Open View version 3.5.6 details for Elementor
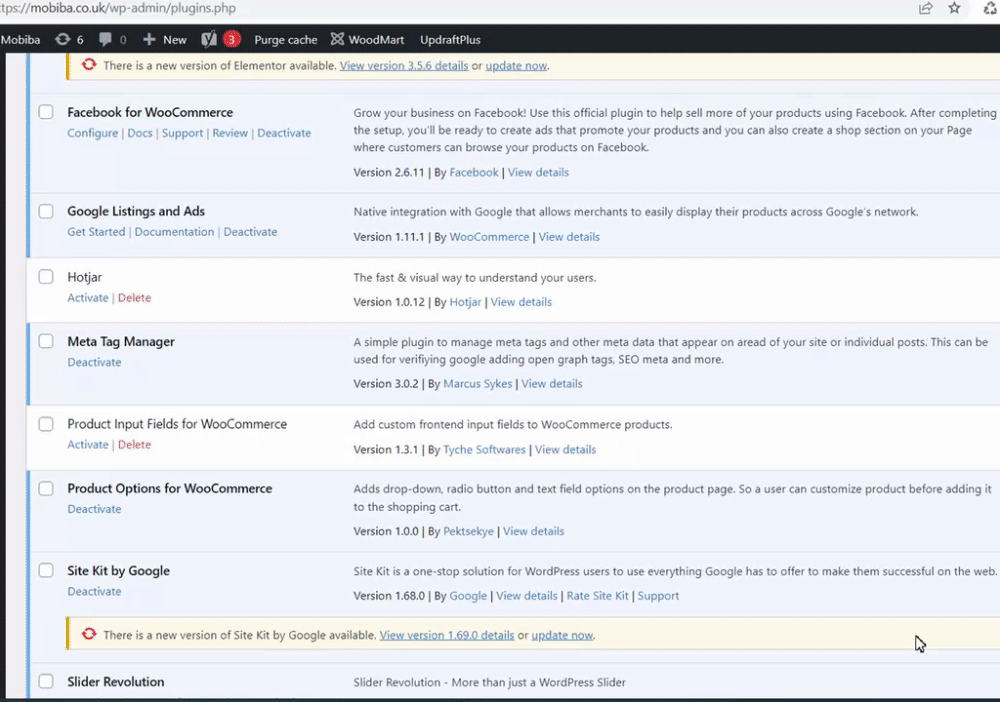 pos(404,66)
